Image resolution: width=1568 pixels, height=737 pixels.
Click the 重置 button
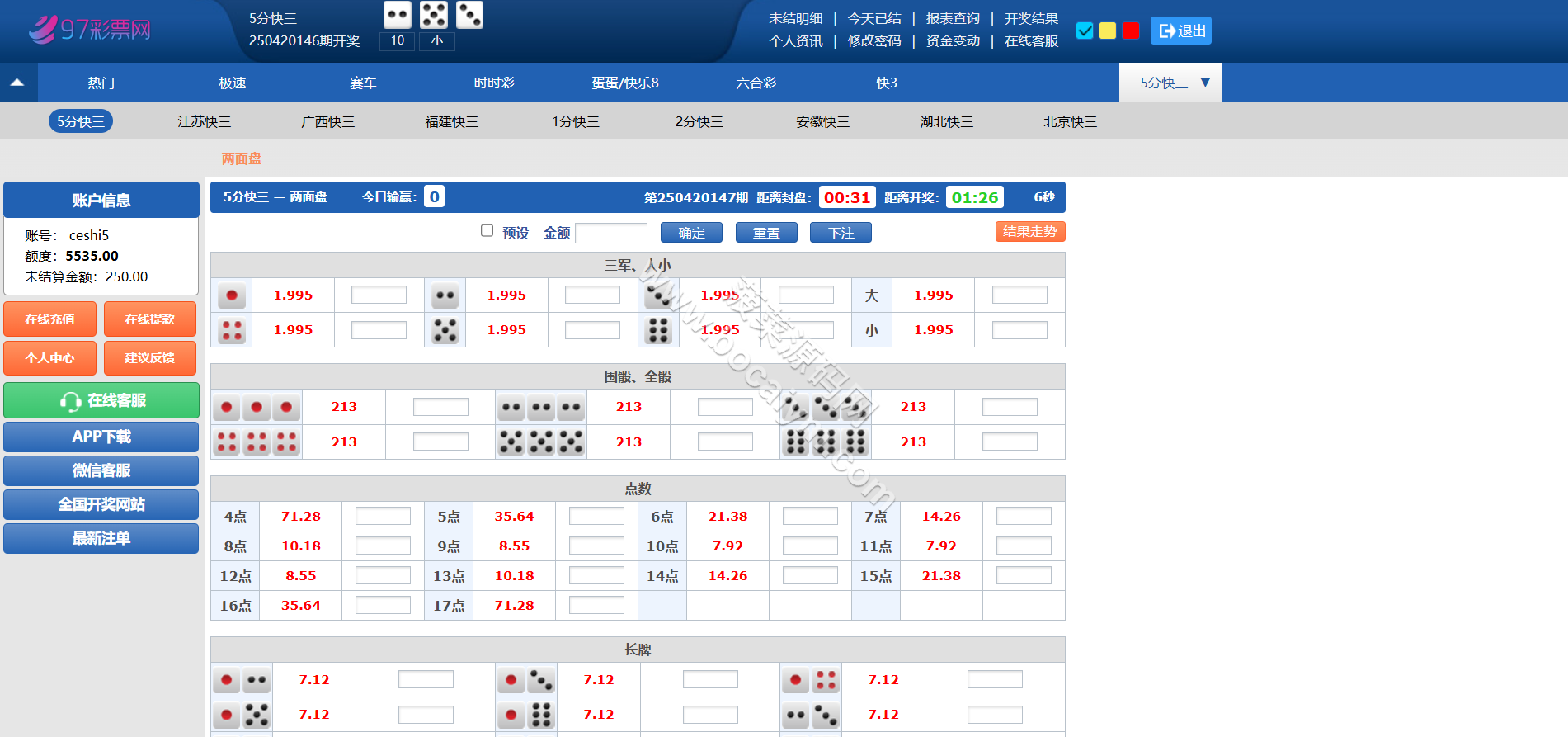(766, 233)
